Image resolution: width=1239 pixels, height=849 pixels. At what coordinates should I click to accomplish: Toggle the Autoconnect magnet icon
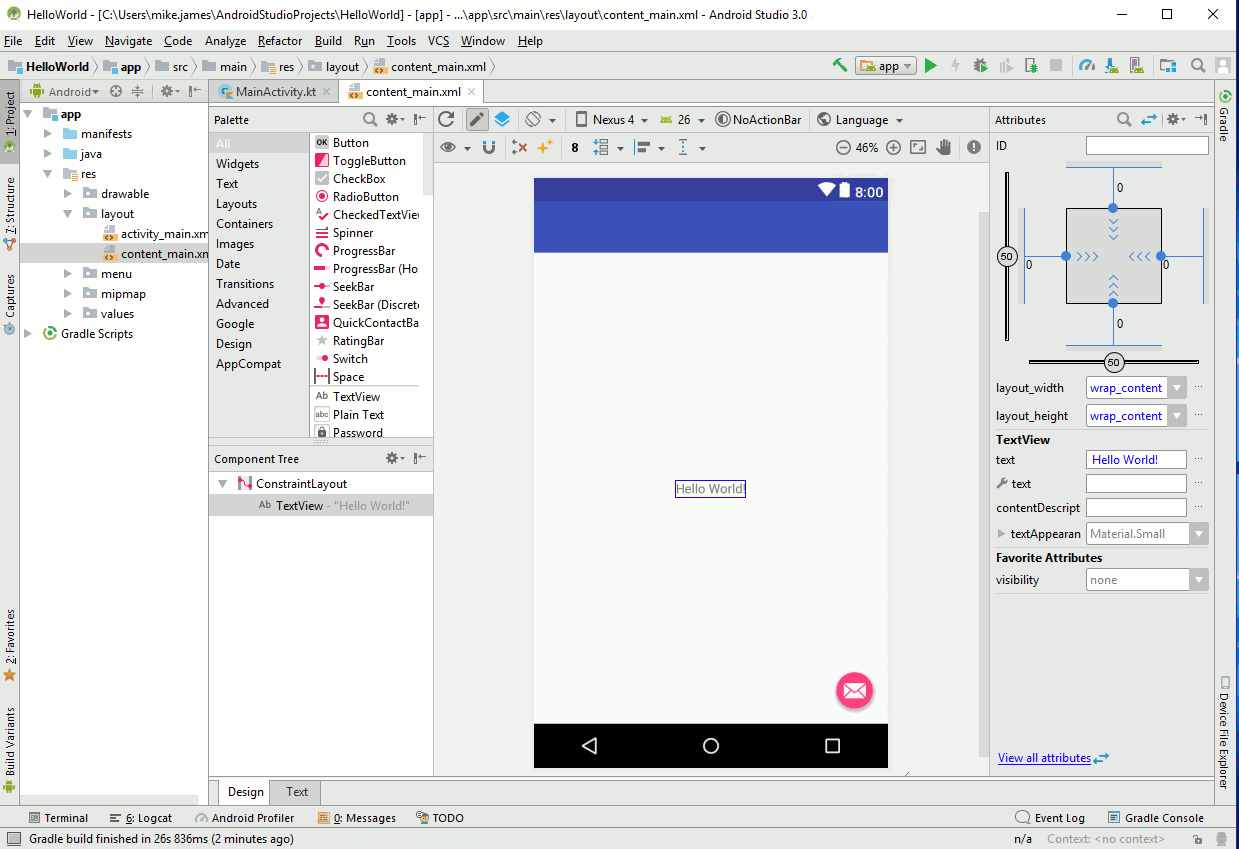coord(489,147)
